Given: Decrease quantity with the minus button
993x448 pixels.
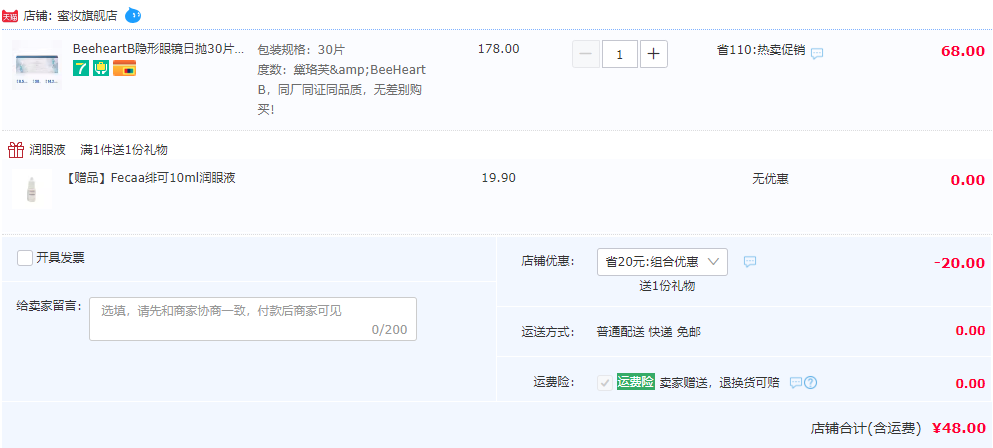Looking at the screenshot, I should click(586, 54).
